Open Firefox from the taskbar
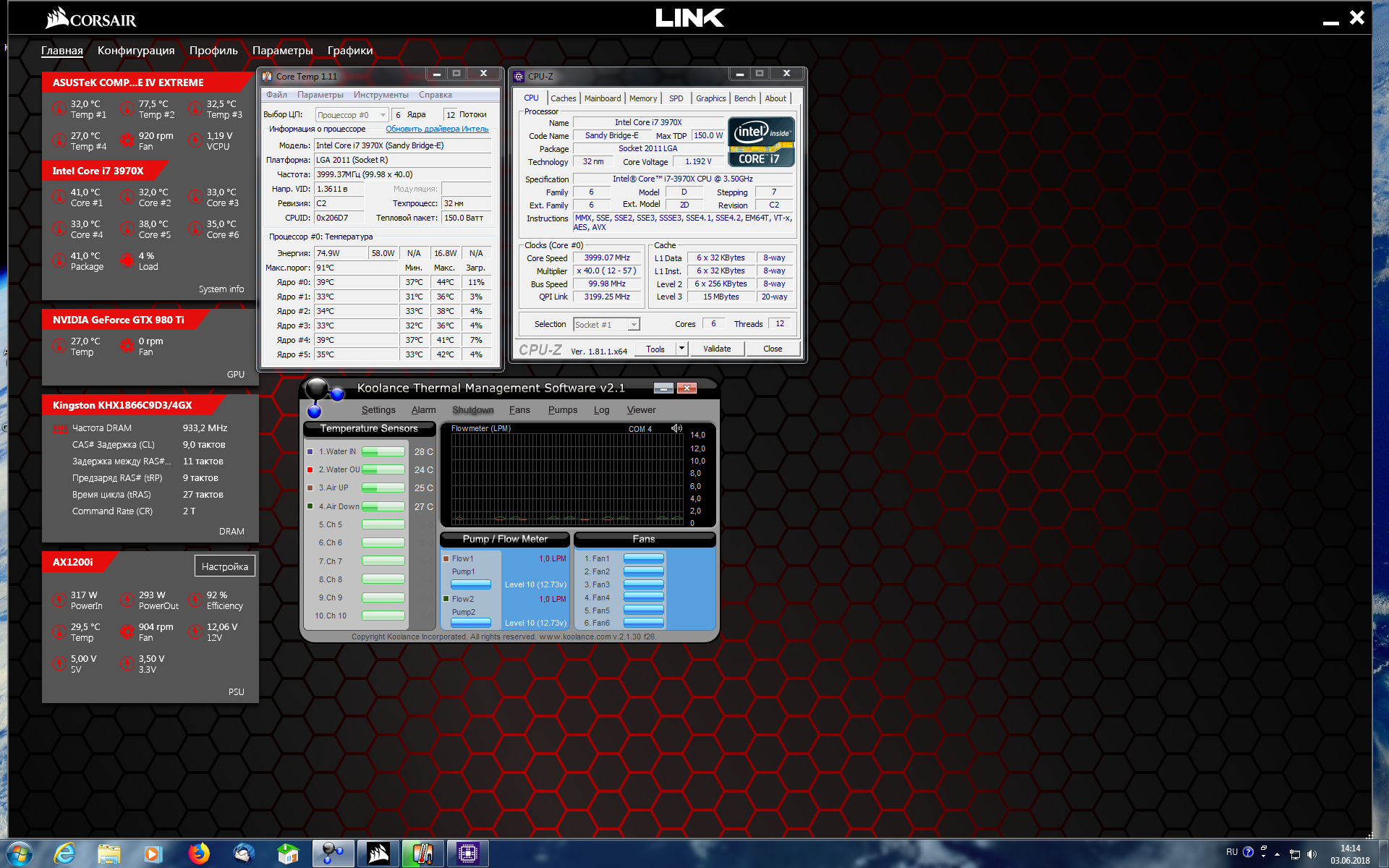 (199, 854)
